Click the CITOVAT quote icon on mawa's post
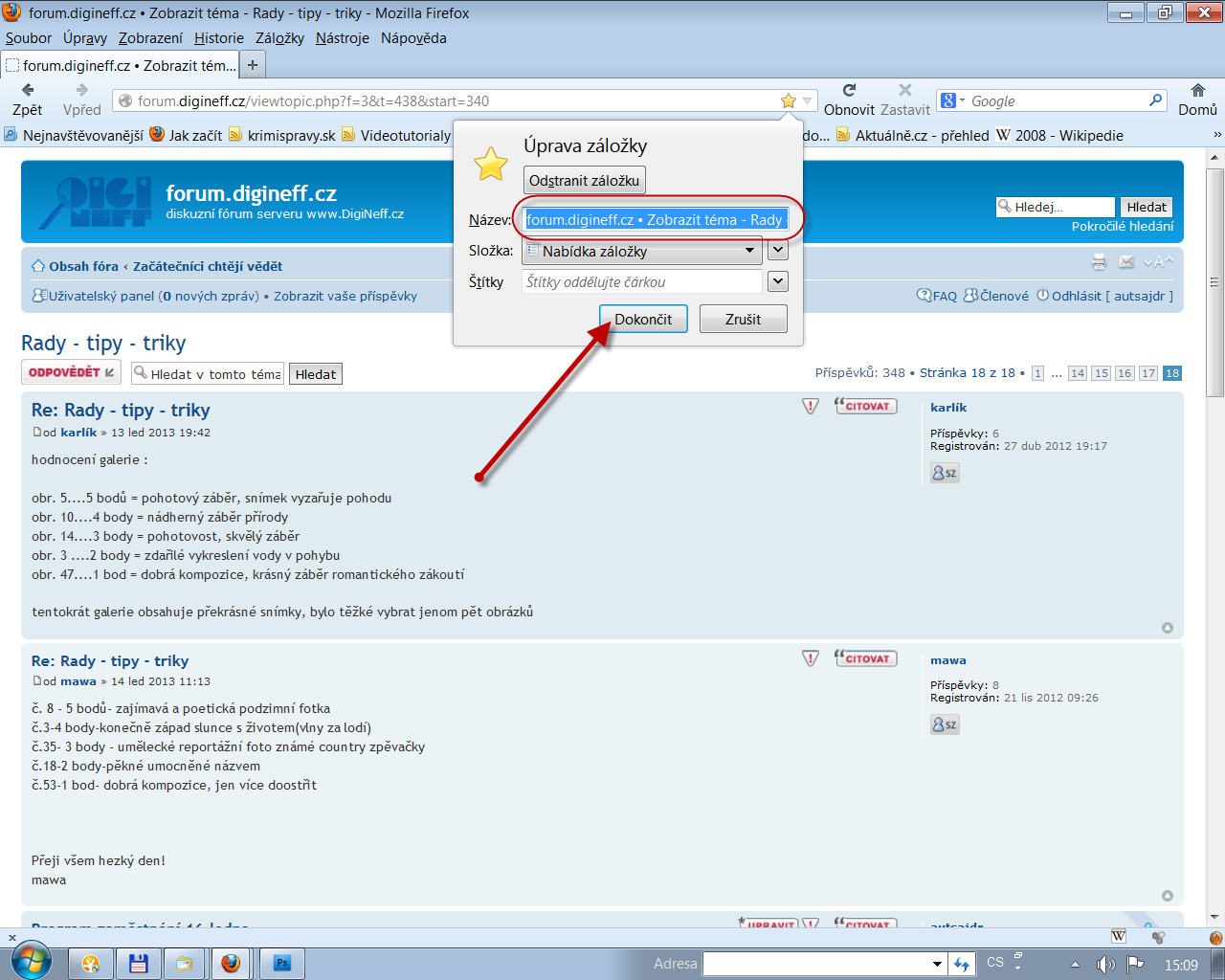This screenshot has width=1225, height=980. (x=866, y=658)
